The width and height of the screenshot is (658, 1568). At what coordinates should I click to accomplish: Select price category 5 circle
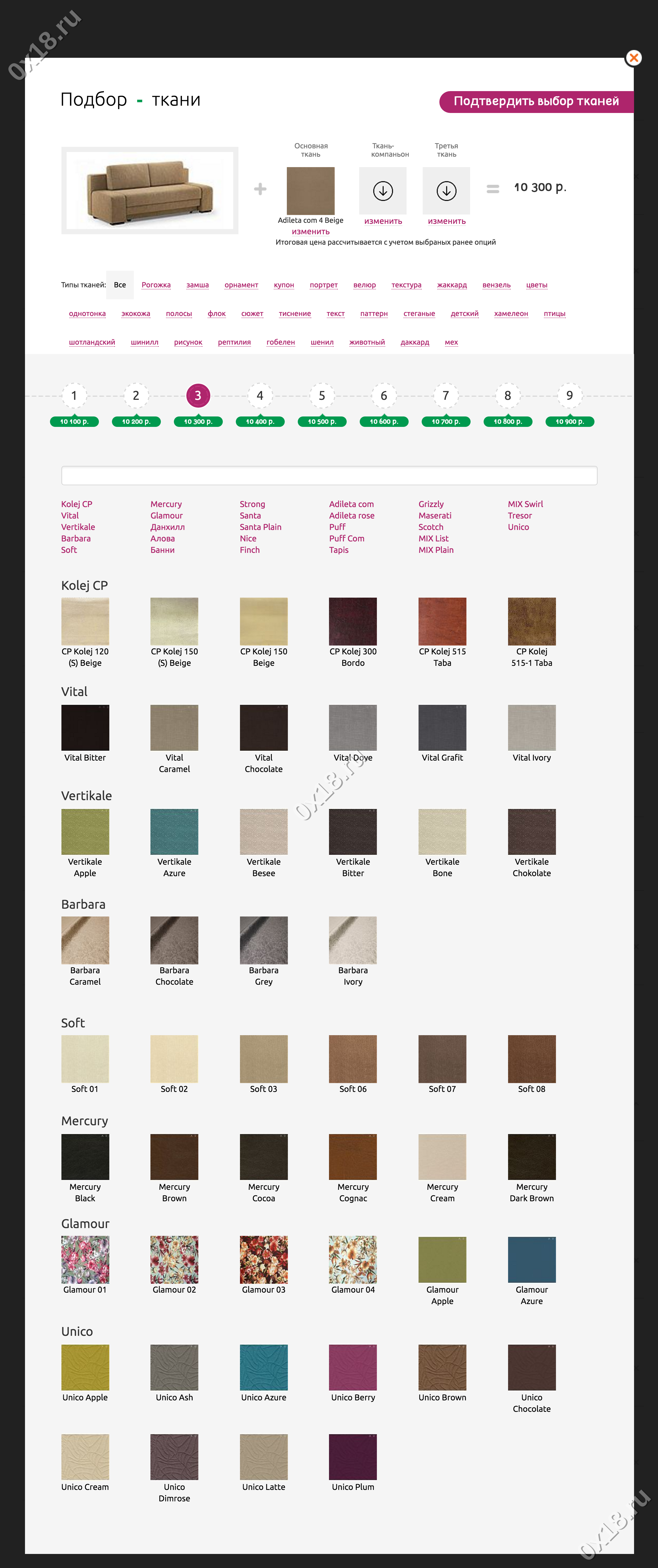(x=322, y=396)
